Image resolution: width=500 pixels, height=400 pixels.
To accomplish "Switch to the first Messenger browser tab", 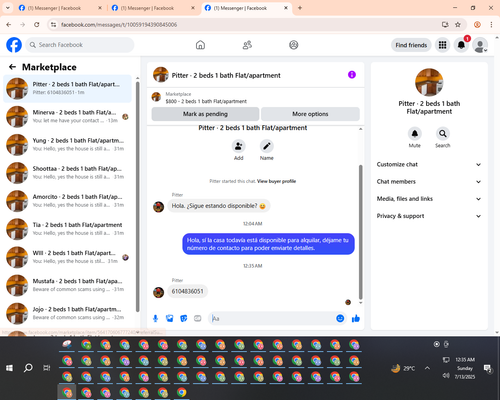I will (x=60, y=8).
